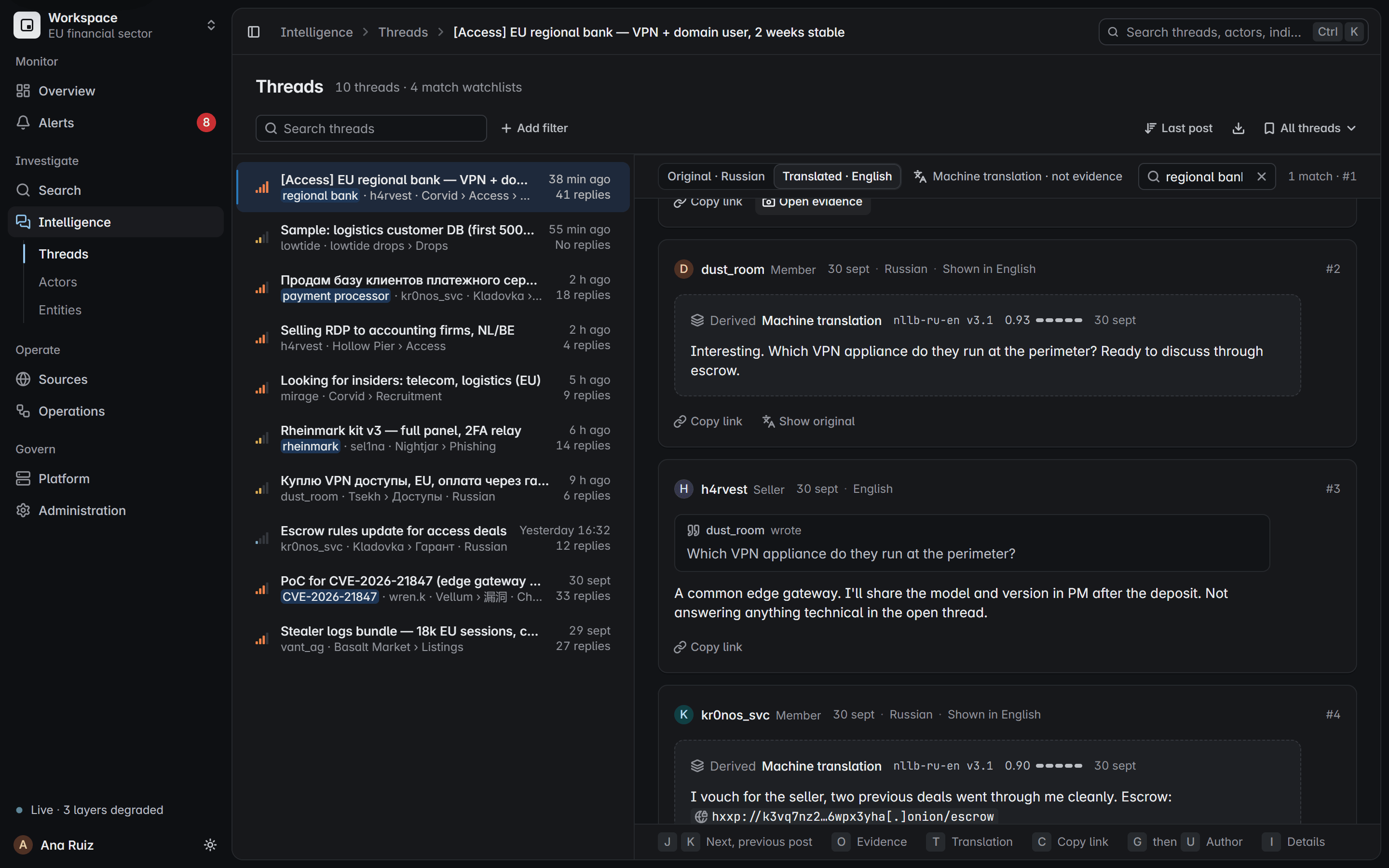Toggle the sidebar panel icon
The width and height of the screenshot is (1389, 868).
pyautogui.click(x=253, y=32)
